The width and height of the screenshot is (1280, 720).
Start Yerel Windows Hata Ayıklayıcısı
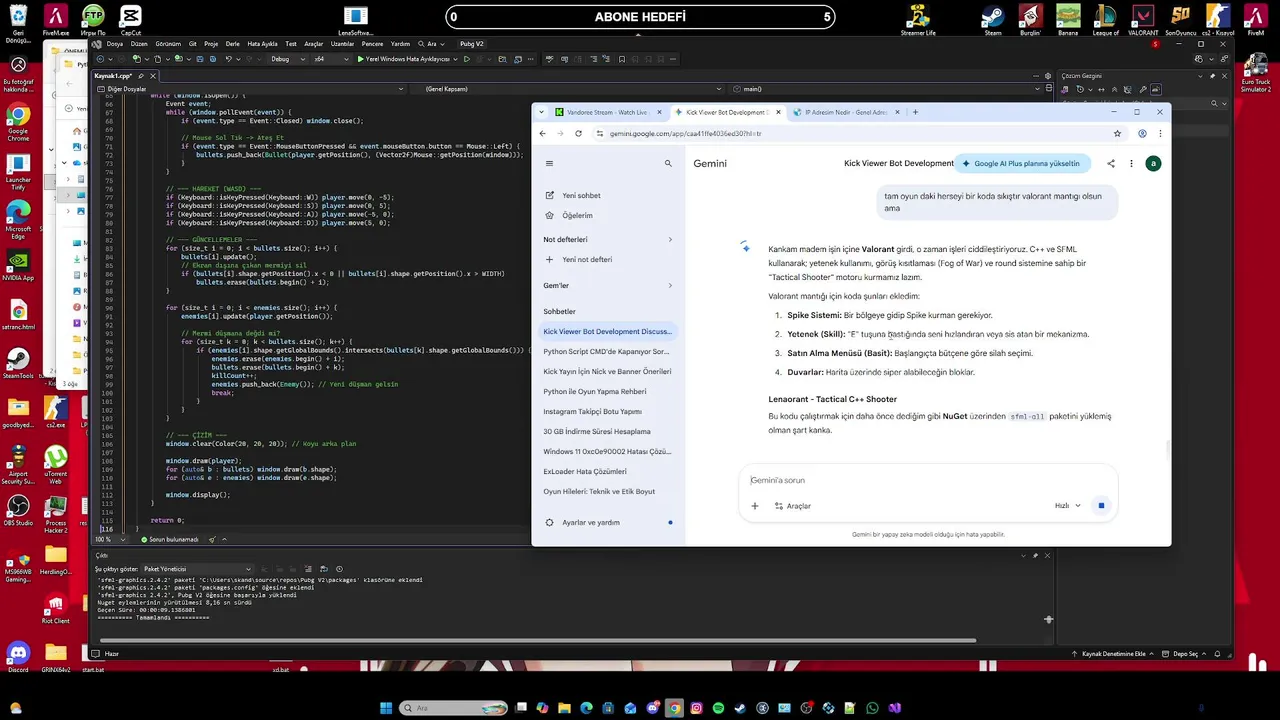click(404, 59)
